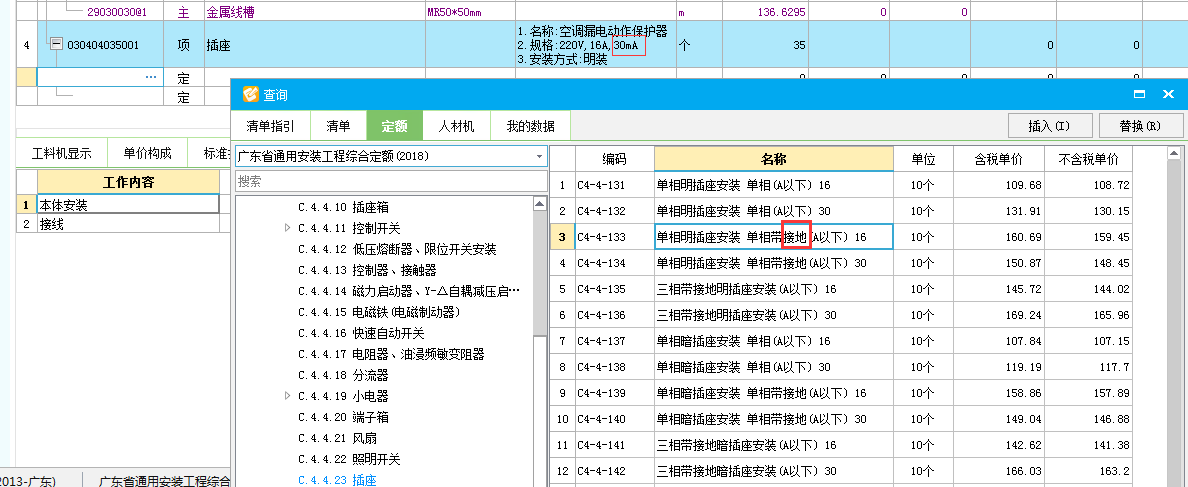The width and height of the screenshot is (1188, 487).
Task: Select quota row C4-4-141
Action: point(841,445)
